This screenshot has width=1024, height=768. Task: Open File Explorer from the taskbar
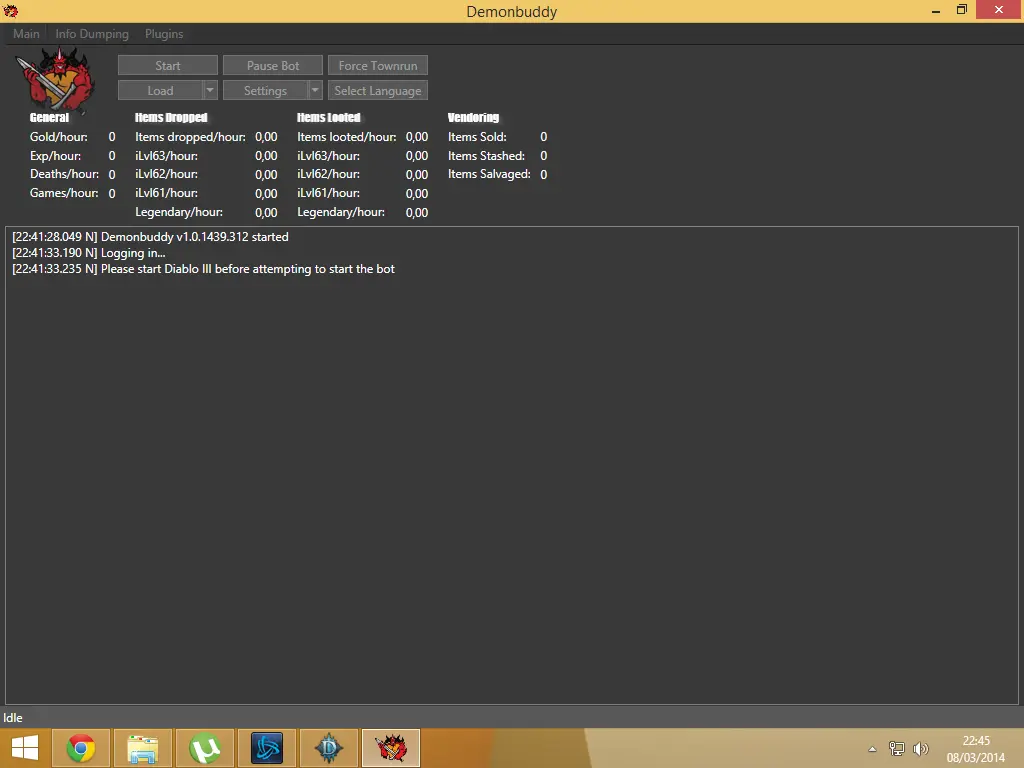point(143,748)
